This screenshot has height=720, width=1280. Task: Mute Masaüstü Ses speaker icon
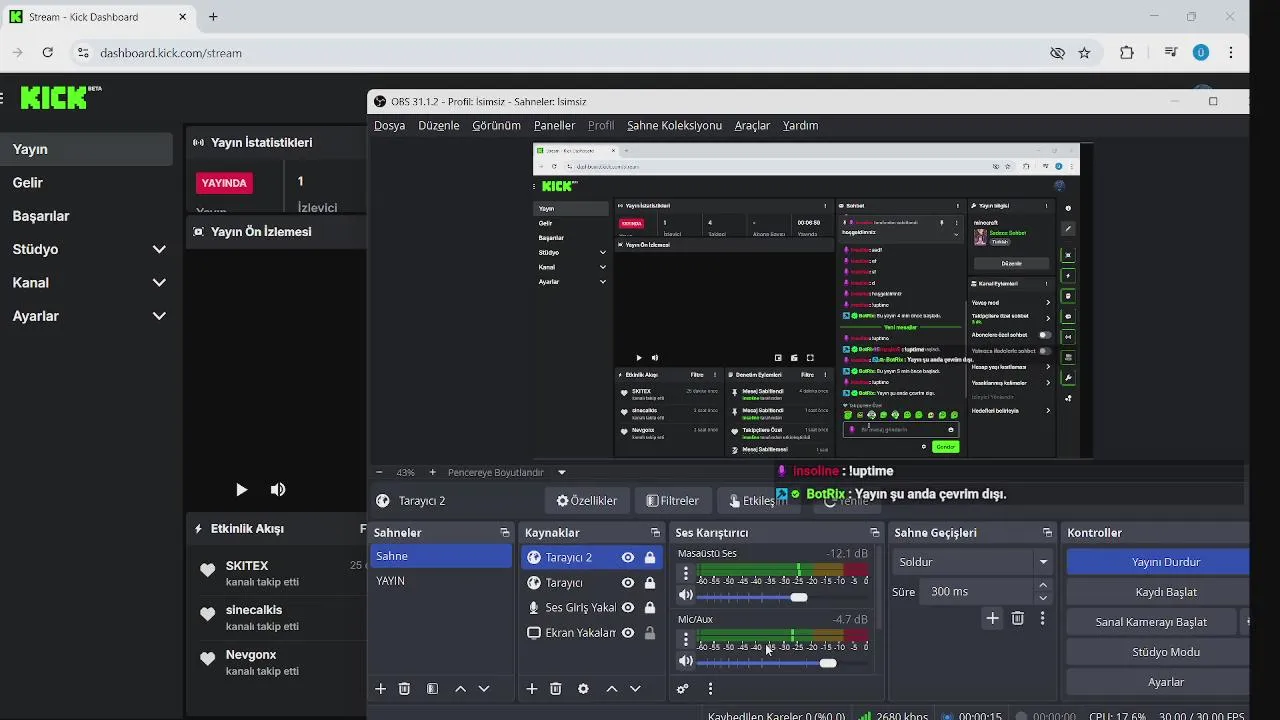point(686,596)
